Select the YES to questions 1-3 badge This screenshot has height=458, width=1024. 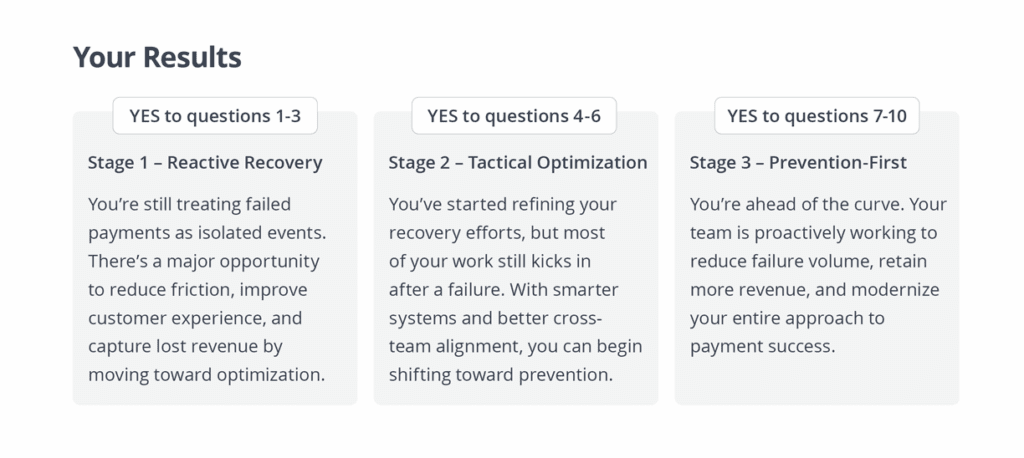215,116
